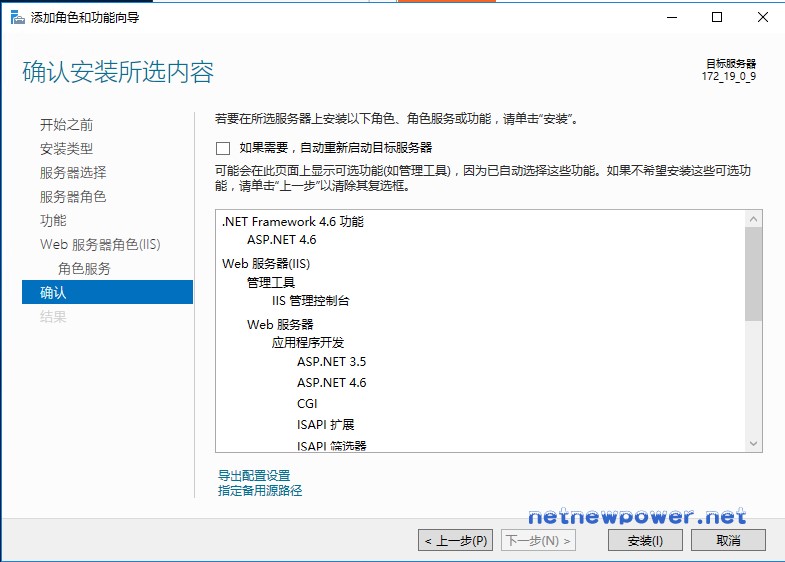Screen dimensions: 785x562
Task: Click the feature list scrollbar thumb
Action: pos(753,274)
